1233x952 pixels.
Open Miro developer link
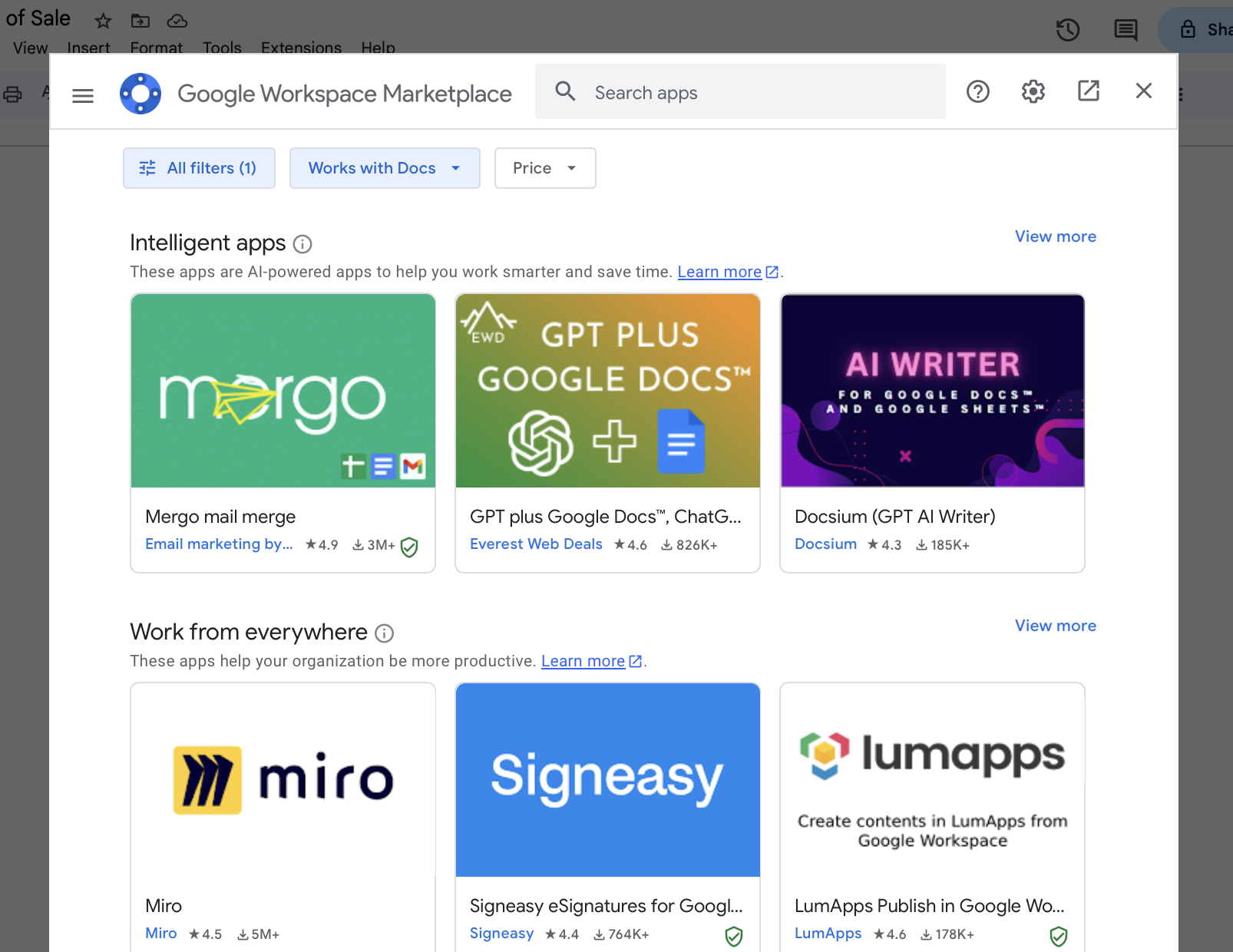(x=161, y=934)
